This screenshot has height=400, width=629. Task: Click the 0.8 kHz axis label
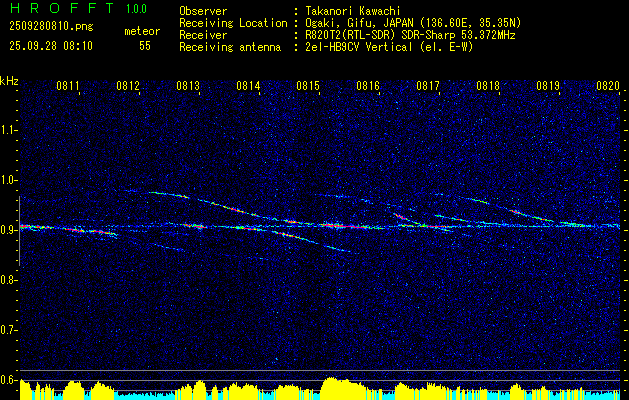8,280
